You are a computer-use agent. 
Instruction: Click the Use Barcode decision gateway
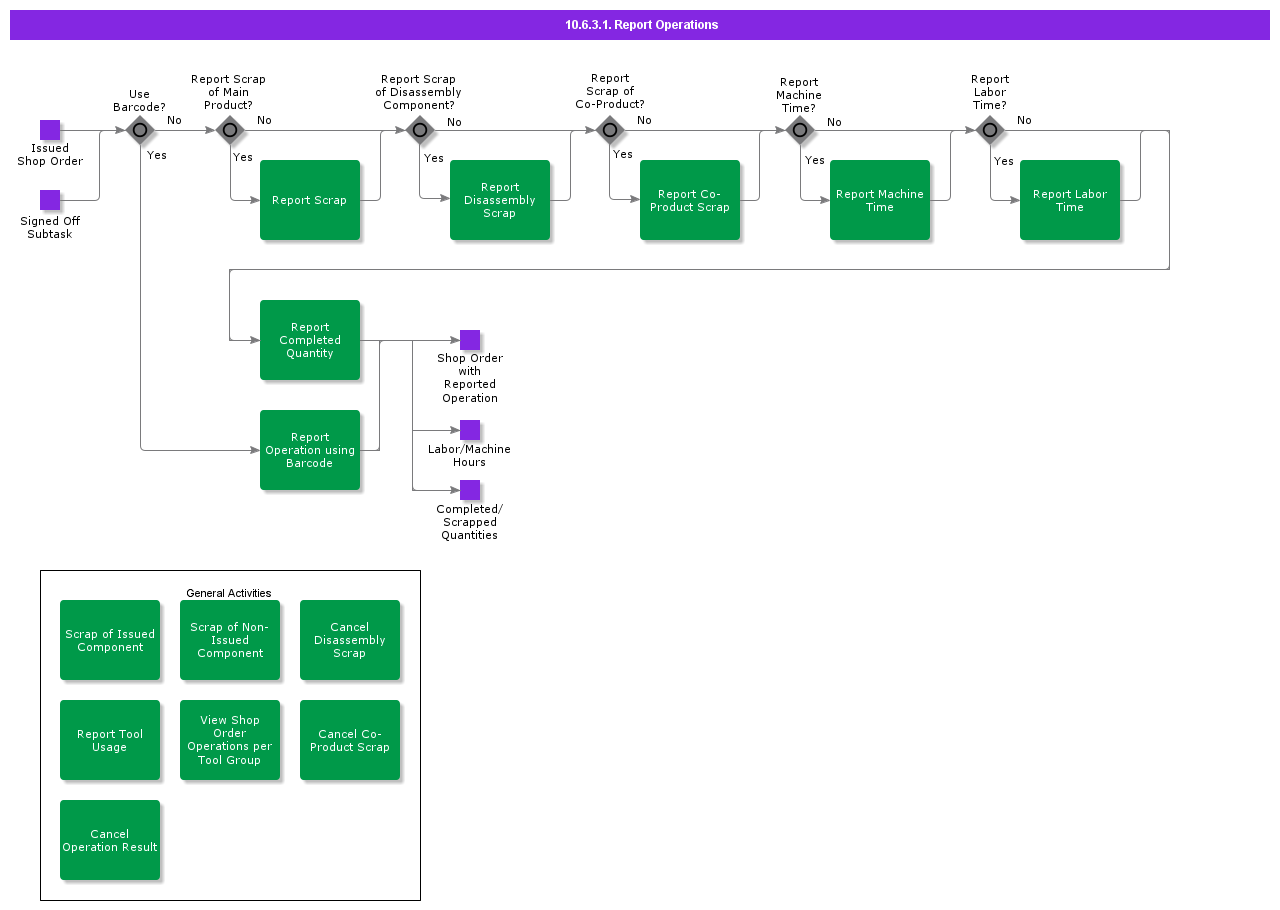coord(140,130)
